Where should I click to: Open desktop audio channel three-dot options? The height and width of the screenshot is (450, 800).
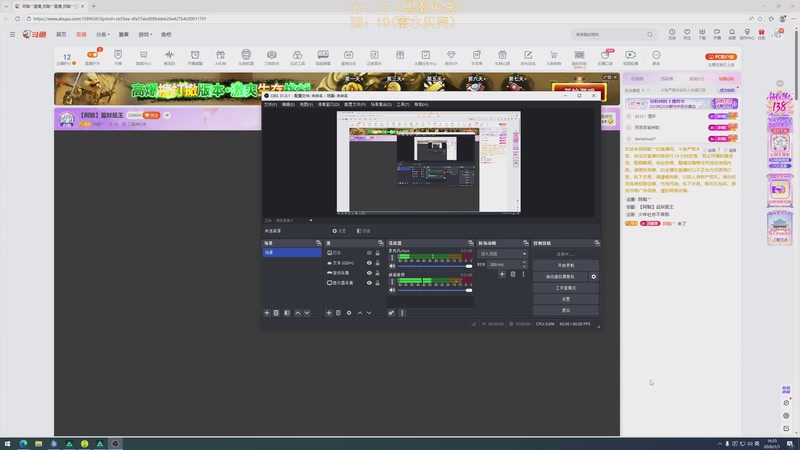tap(392, 282)
